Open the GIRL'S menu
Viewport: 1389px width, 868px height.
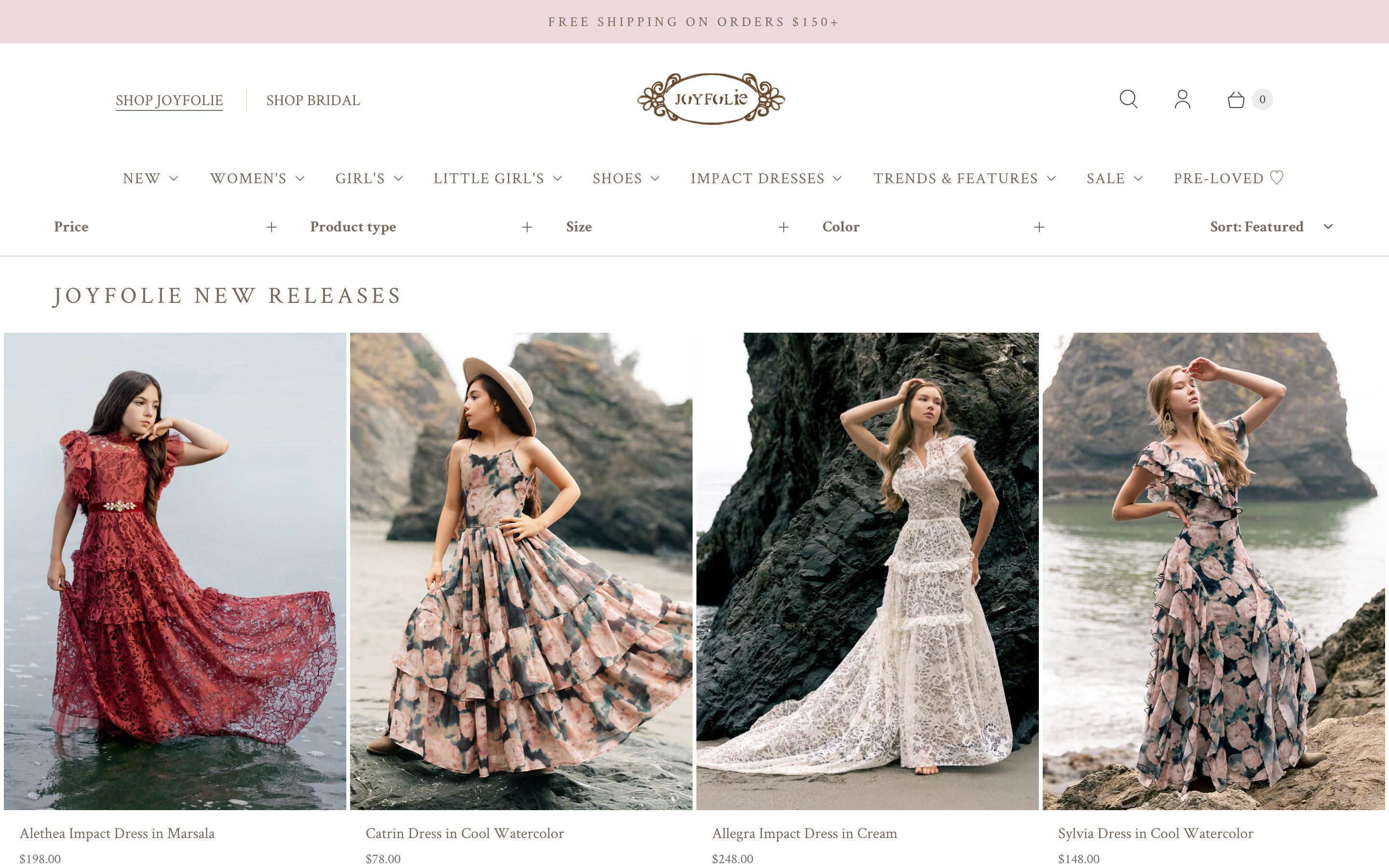coord(369,178)
